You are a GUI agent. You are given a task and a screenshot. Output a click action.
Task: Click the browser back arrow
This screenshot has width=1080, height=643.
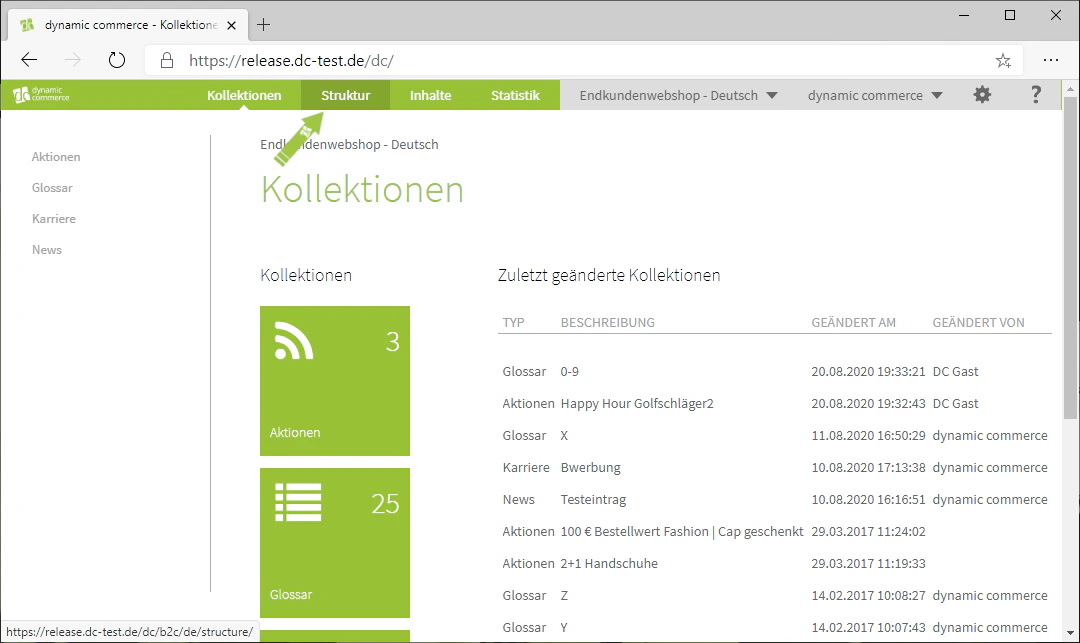point(29,61)
